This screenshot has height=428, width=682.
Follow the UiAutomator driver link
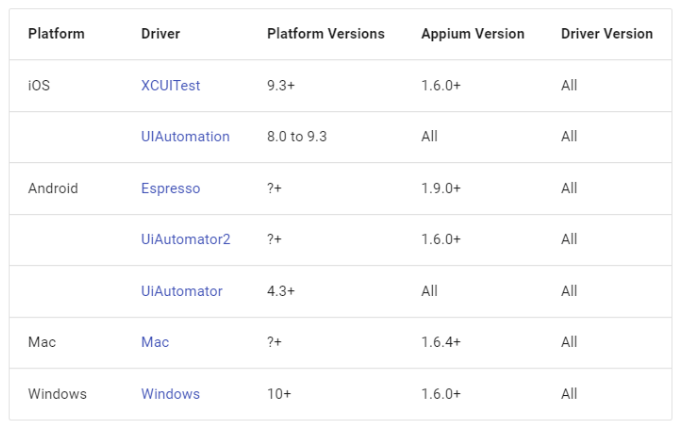pyautogui.click(x=181, y=291)
